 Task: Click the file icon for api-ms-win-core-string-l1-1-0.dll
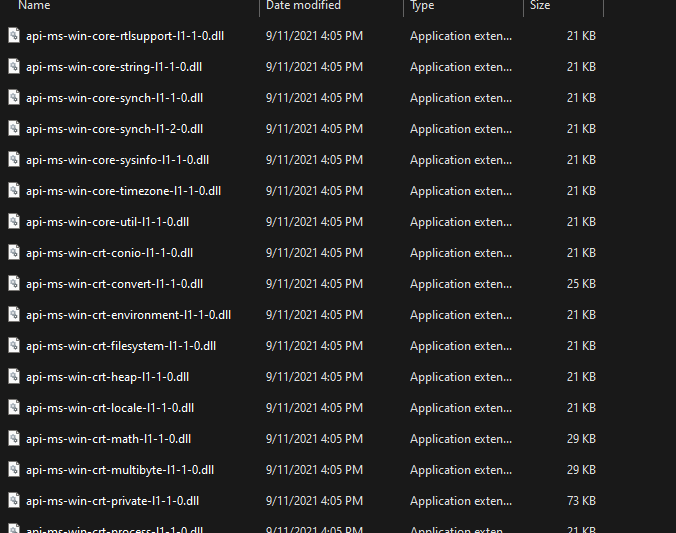[x=14, y=66]
